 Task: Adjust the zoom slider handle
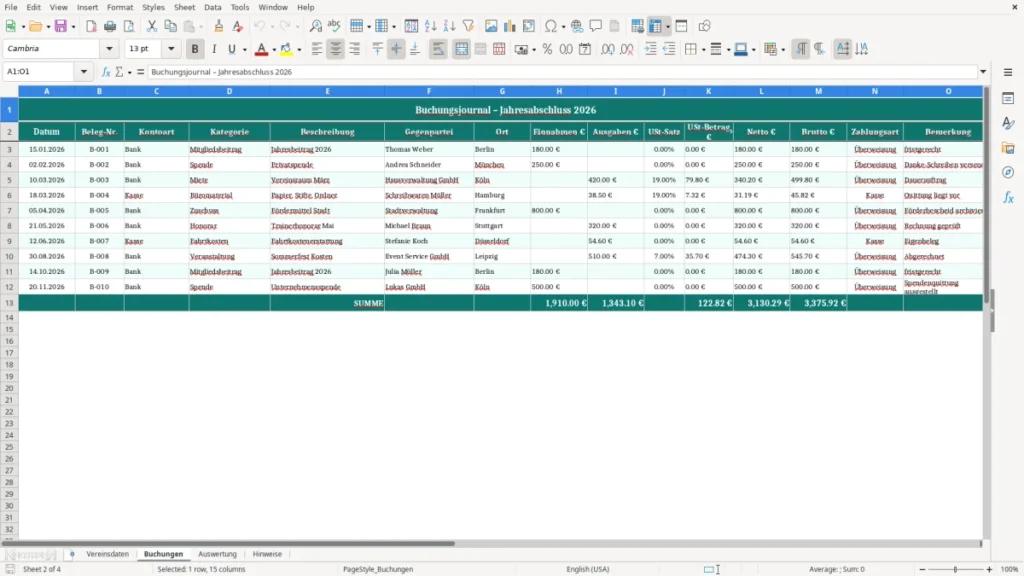(x=955, y=569)
